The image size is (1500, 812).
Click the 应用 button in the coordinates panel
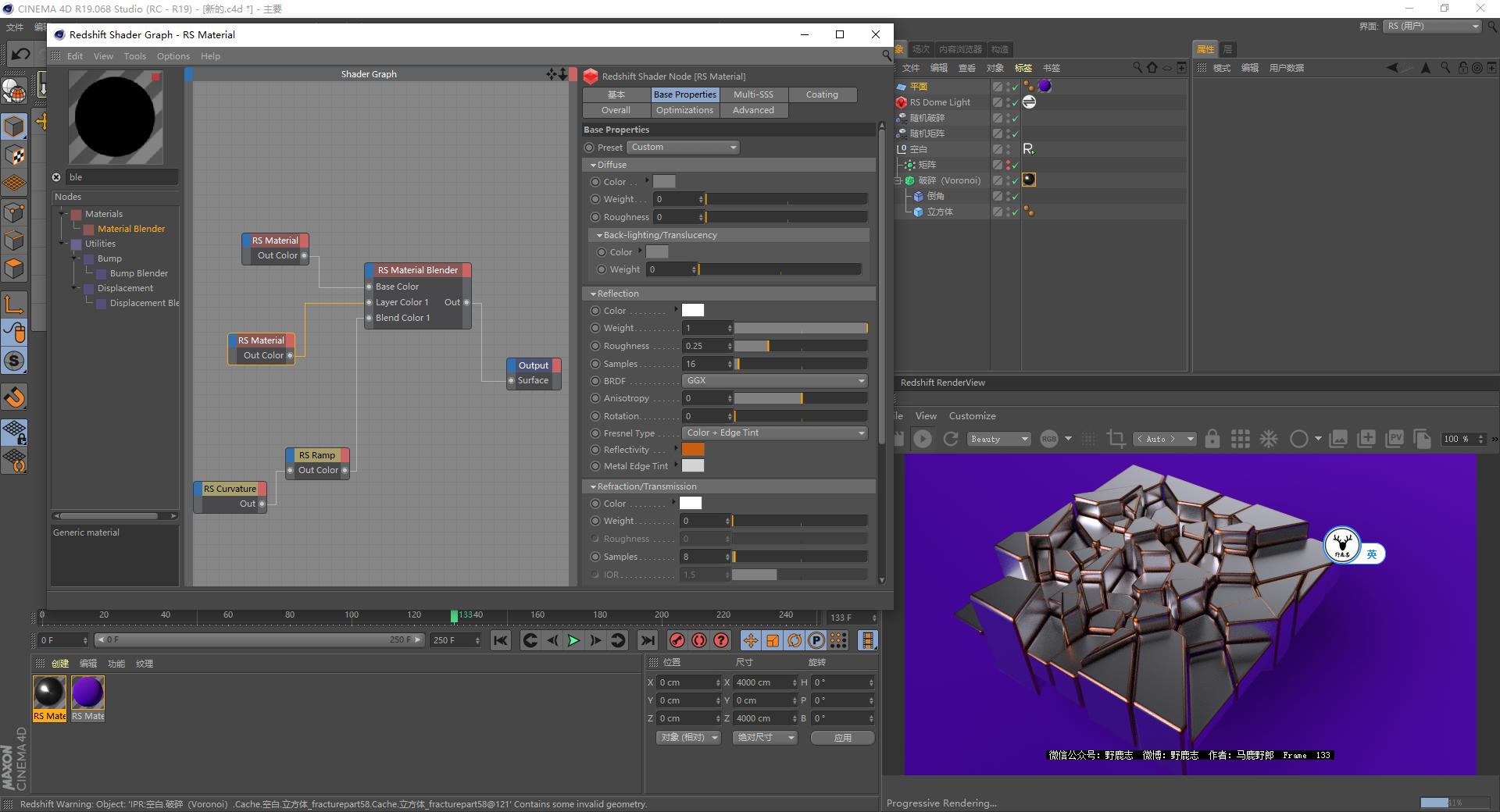click(x=842, y=737)
